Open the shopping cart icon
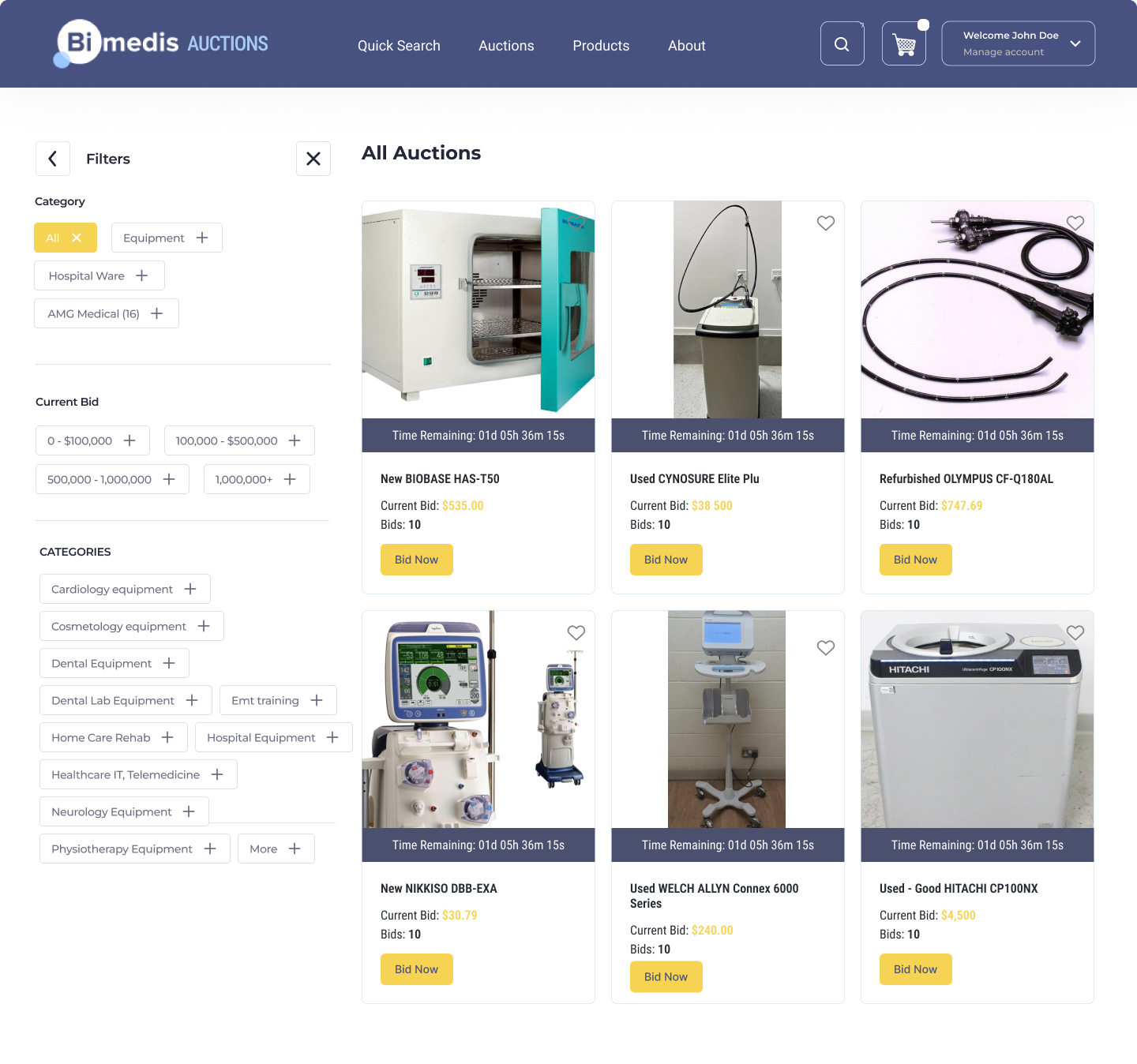 click(904, 43)
